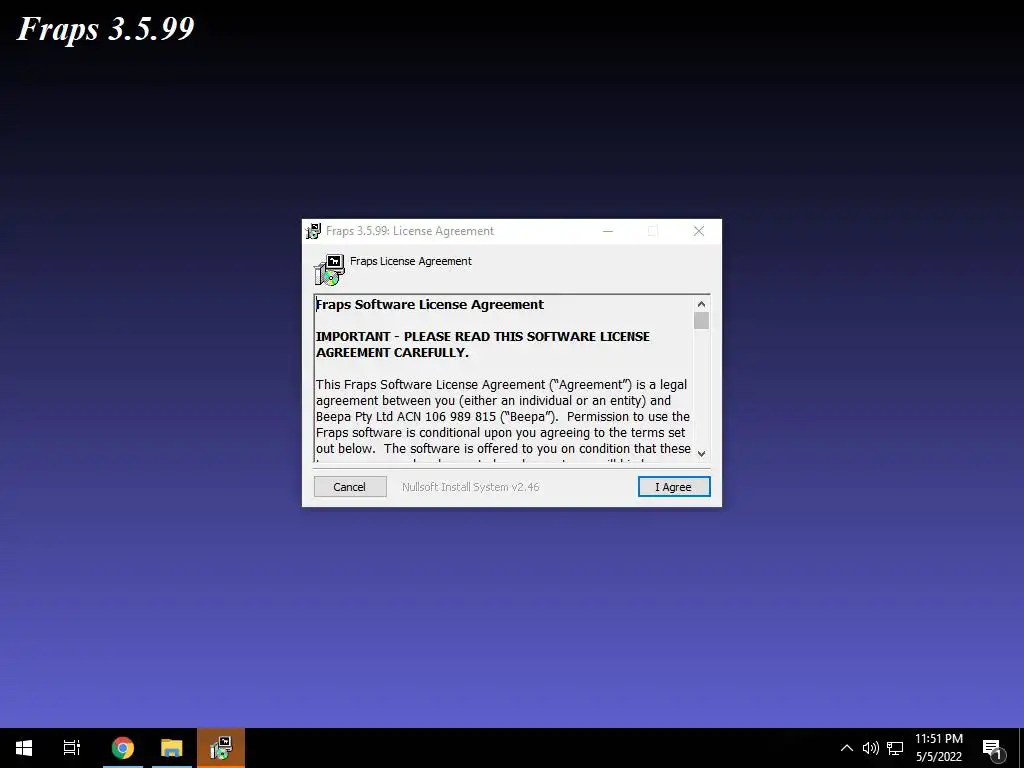Select the Fraps installer taskbar icon
This screenshot has width=1024, height=768.
point(221,748)
